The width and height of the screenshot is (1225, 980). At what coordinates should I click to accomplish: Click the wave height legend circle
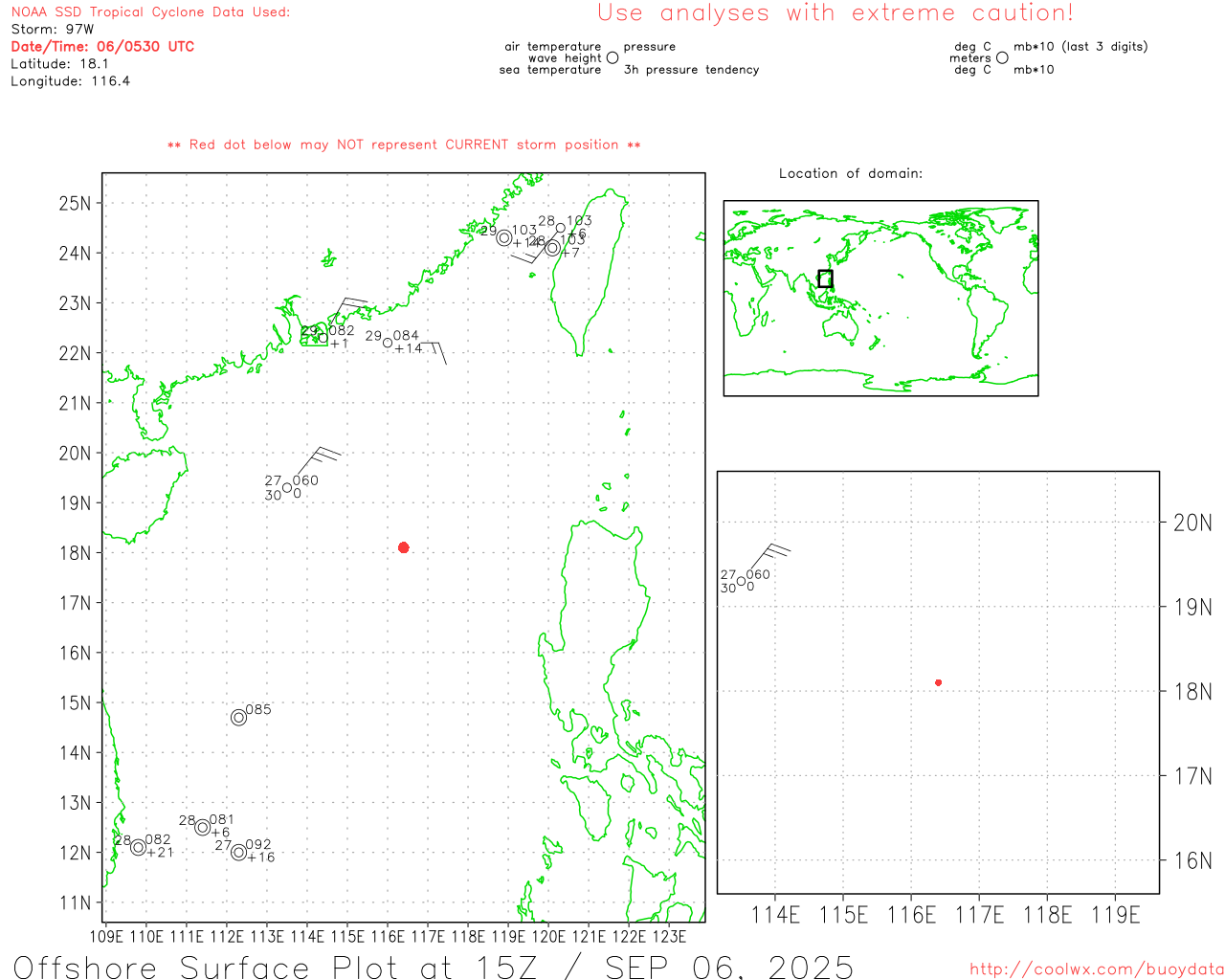tap(612, 57)
